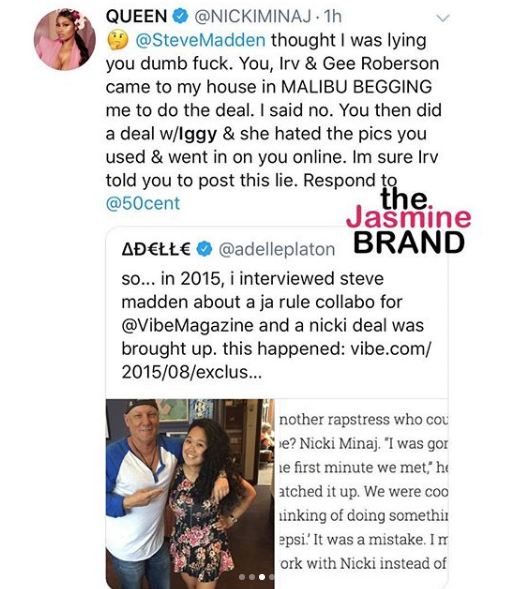The width and height of the screenshot is (519, 589).
Task: Open the @50cent mention link
Action: [x=143, y=204]
